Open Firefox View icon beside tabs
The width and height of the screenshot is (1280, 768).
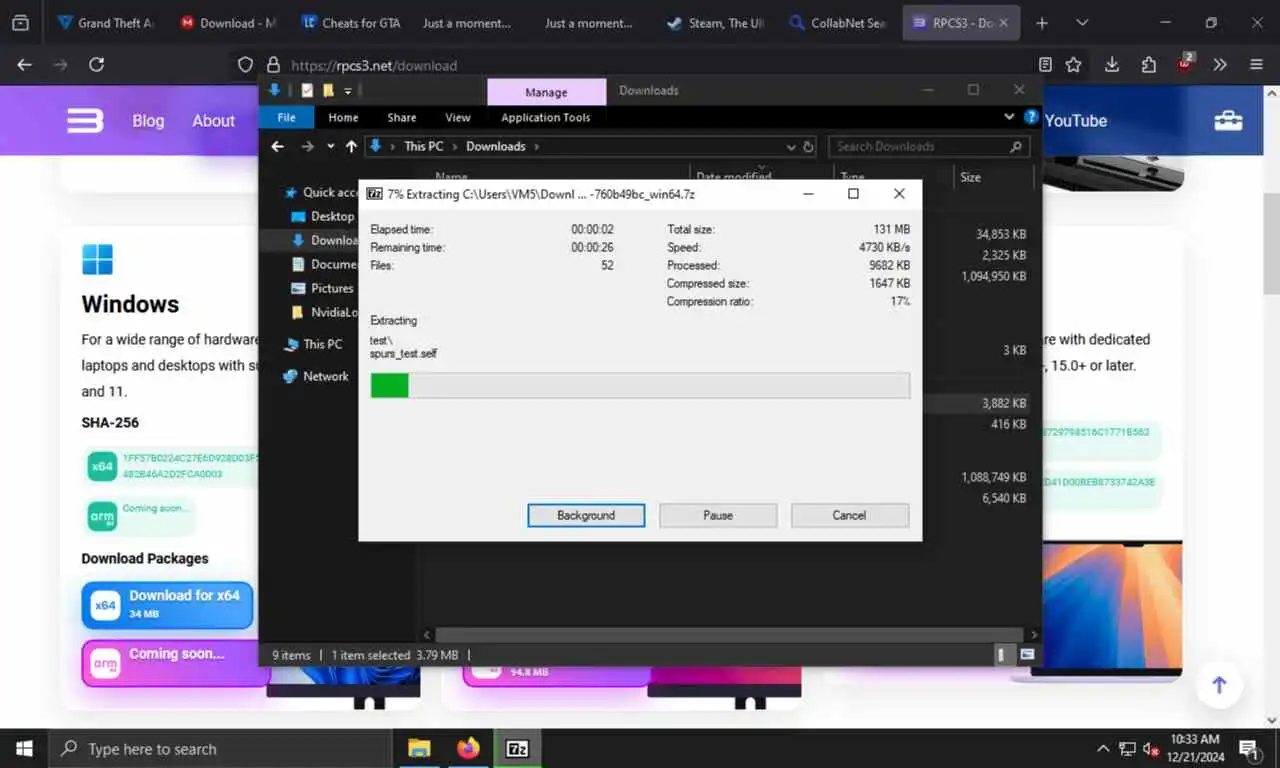20,22
